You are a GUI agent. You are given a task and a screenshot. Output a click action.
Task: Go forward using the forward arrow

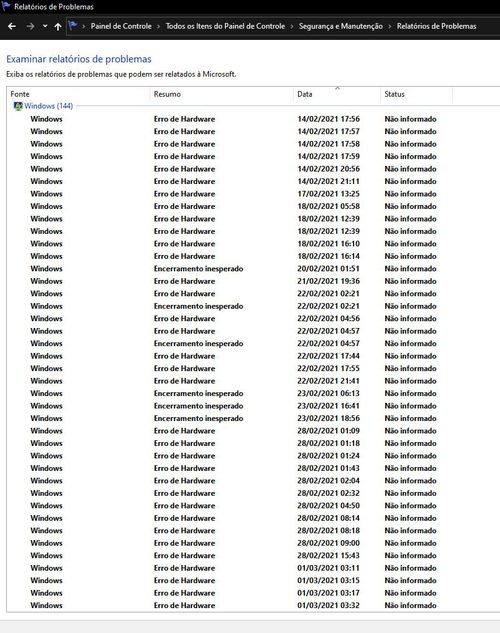[30, 27]
